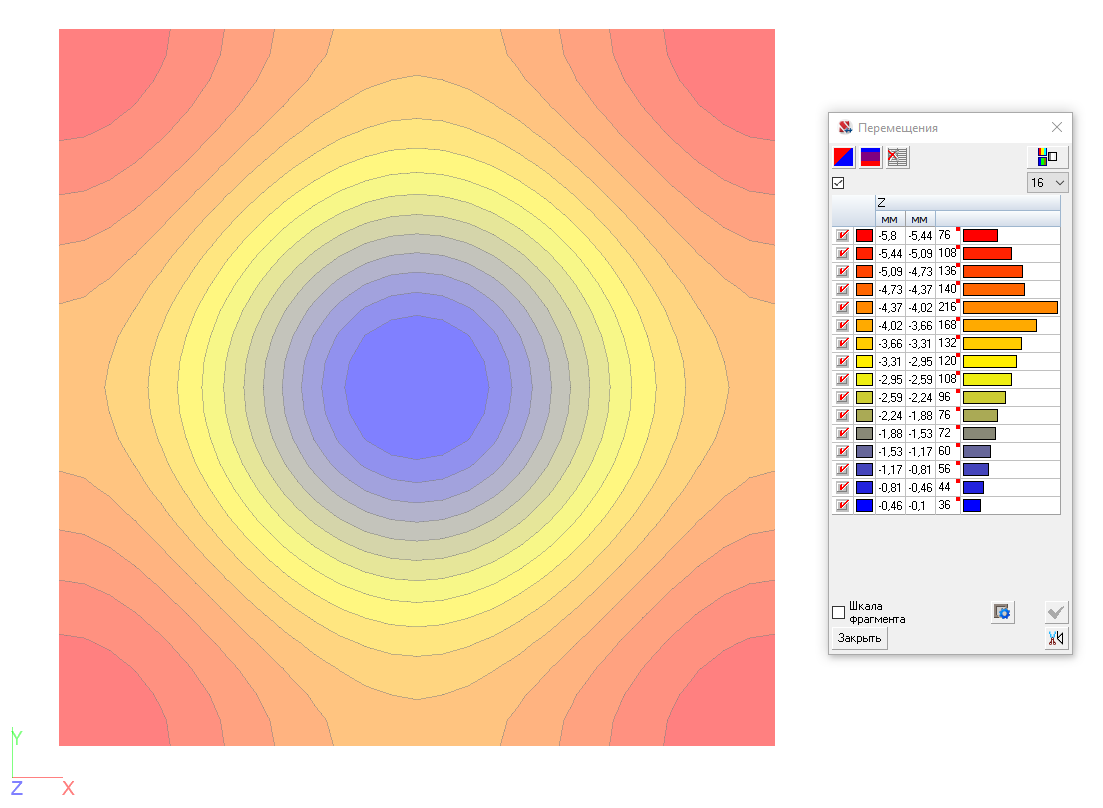The width and height of the screenshot is (1103, 808).
Task: Click the count value 36
Action: [x=944, y=505]
